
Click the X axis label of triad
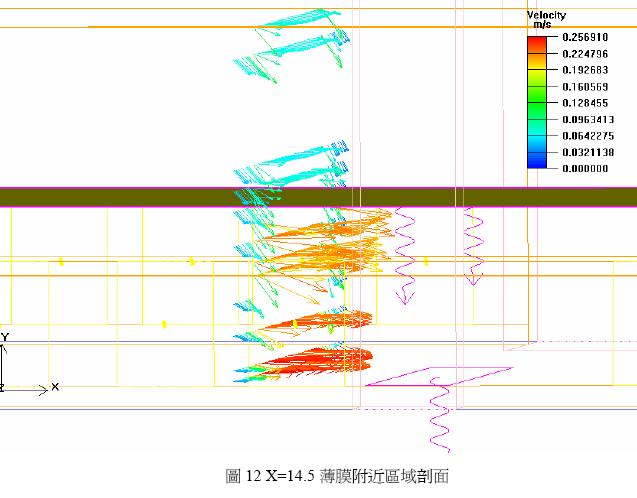coord(55,387)
